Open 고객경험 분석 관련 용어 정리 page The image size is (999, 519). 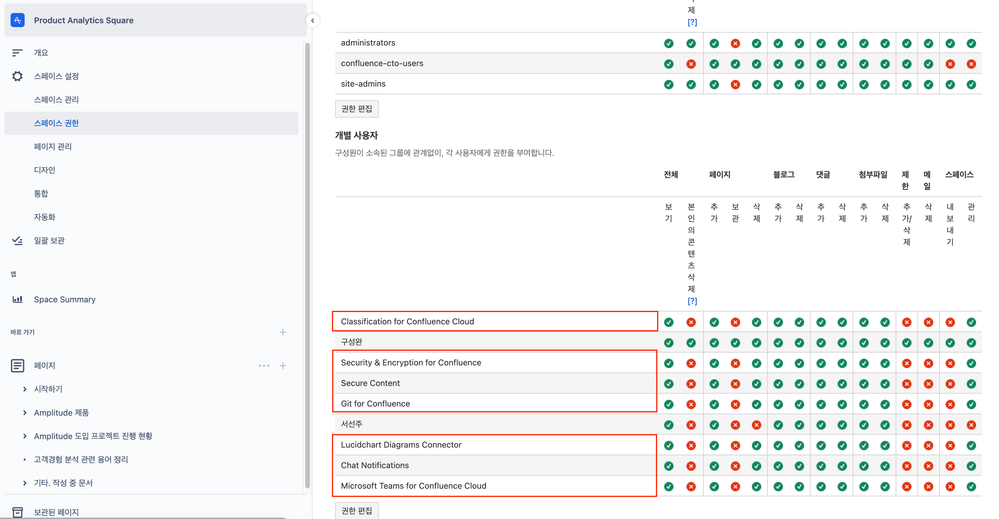(81, 459)
